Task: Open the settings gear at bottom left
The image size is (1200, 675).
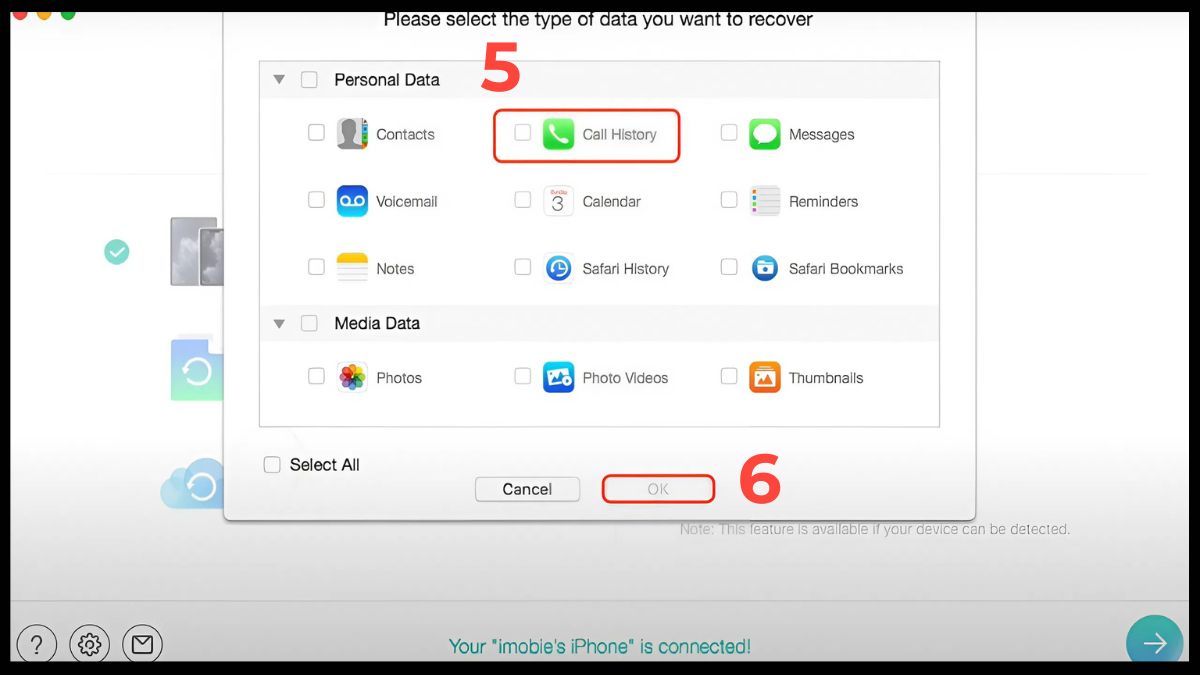Action: click(x=90, y=645)
